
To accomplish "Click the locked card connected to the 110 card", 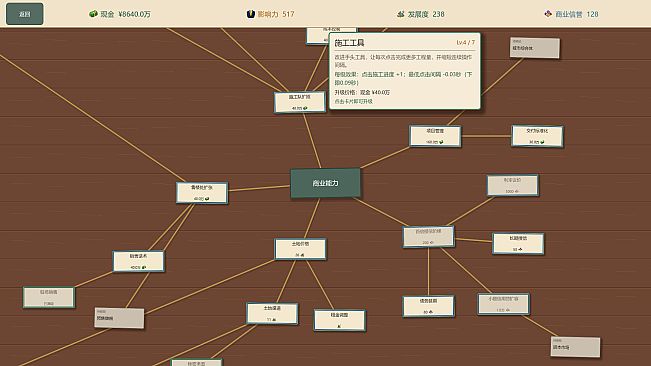I will tap(575, 347).
